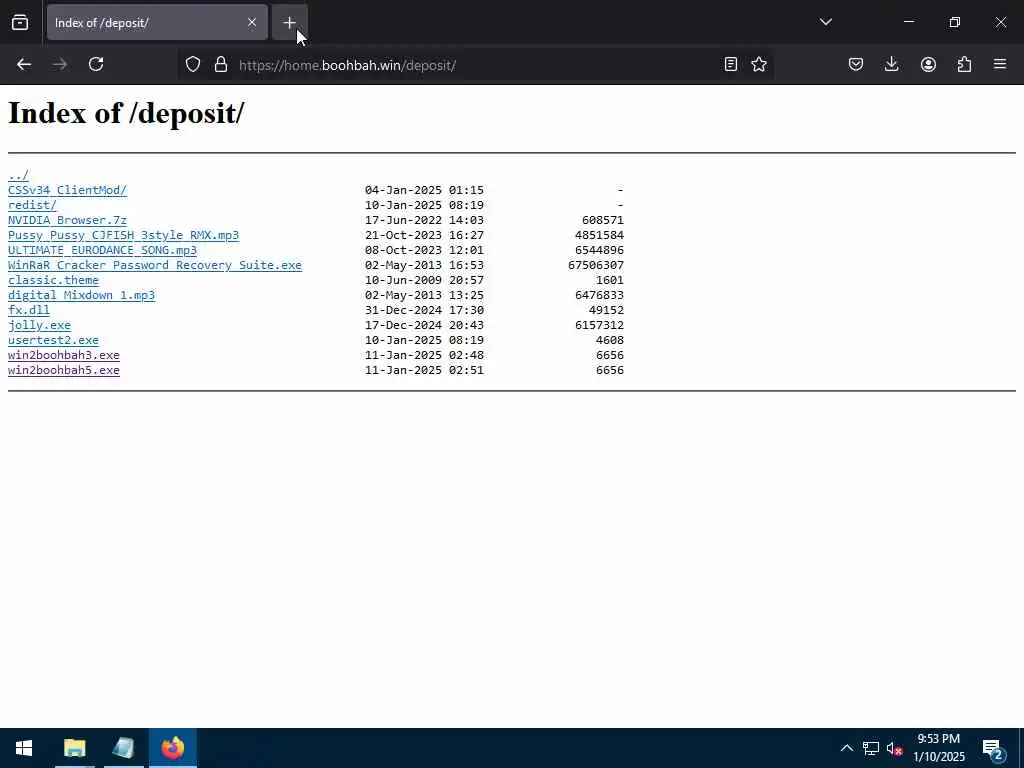Bookmark this page with star icon

759,64
